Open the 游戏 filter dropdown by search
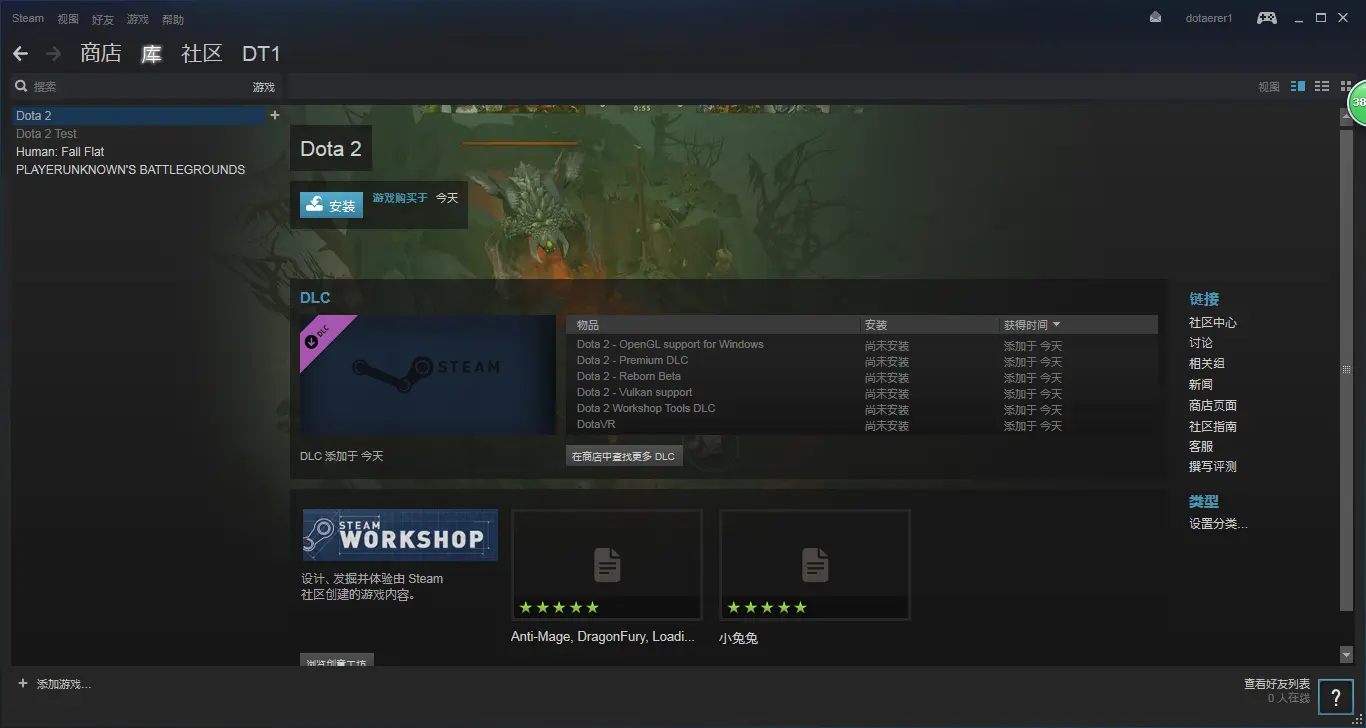 click(263, 87)
